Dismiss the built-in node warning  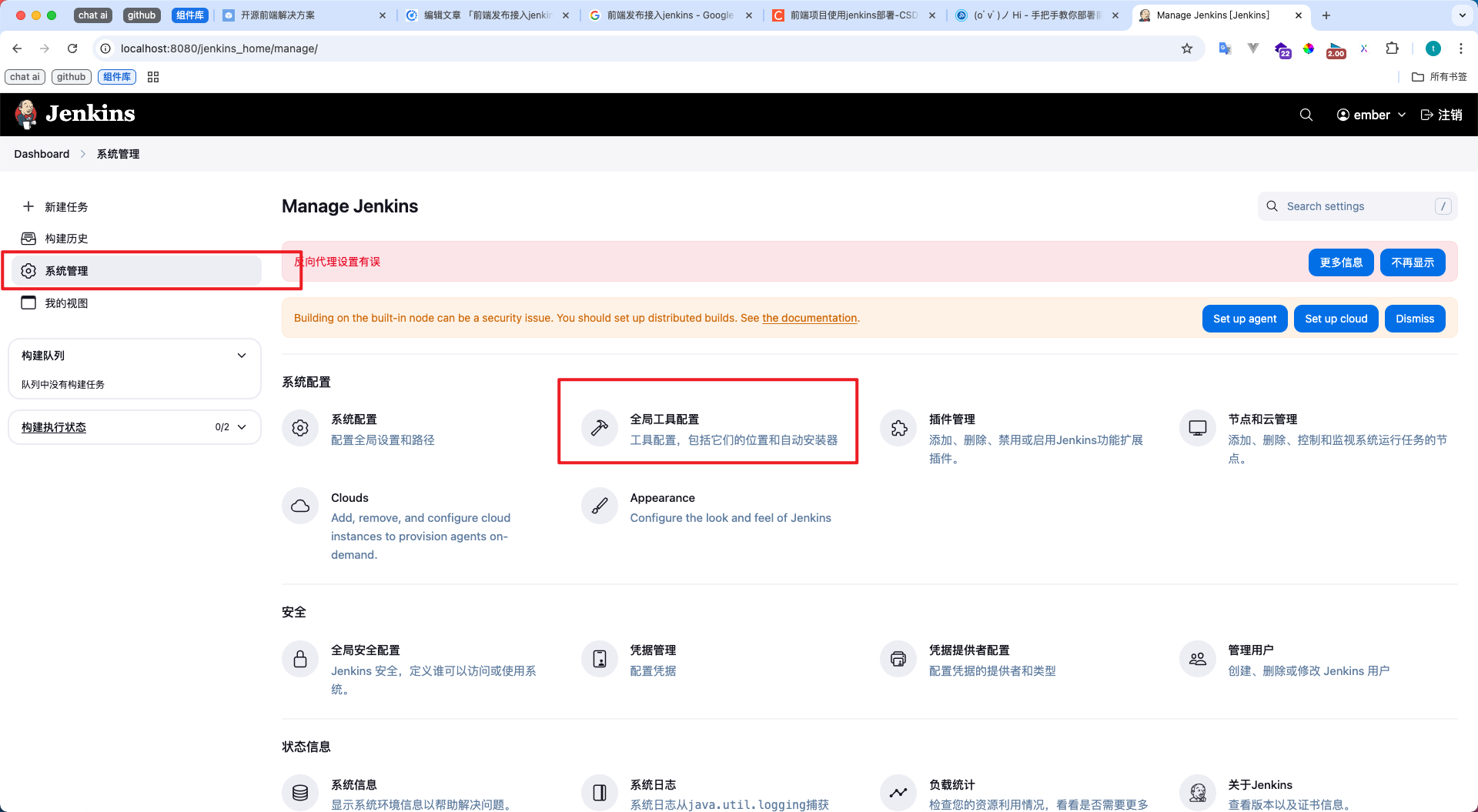coord(1415,319)
